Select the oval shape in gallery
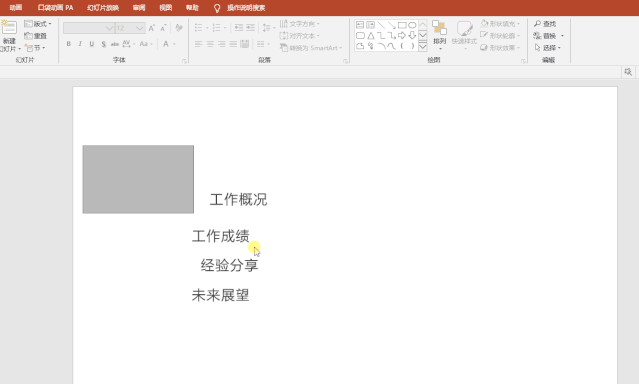This screenshot has height=384, width=639. tap(412, 25)
